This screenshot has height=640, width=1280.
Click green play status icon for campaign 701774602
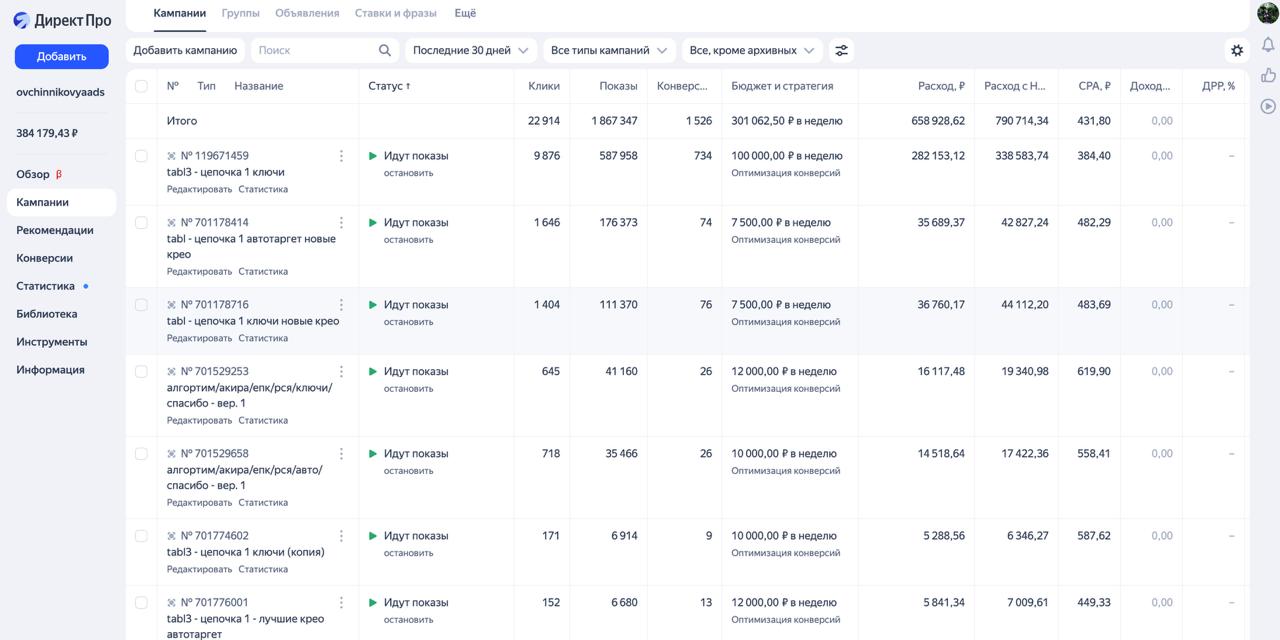[373, 536]
